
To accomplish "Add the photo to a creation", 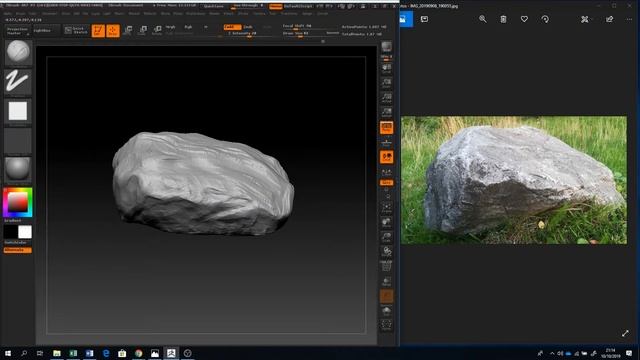I will point(424,19).
